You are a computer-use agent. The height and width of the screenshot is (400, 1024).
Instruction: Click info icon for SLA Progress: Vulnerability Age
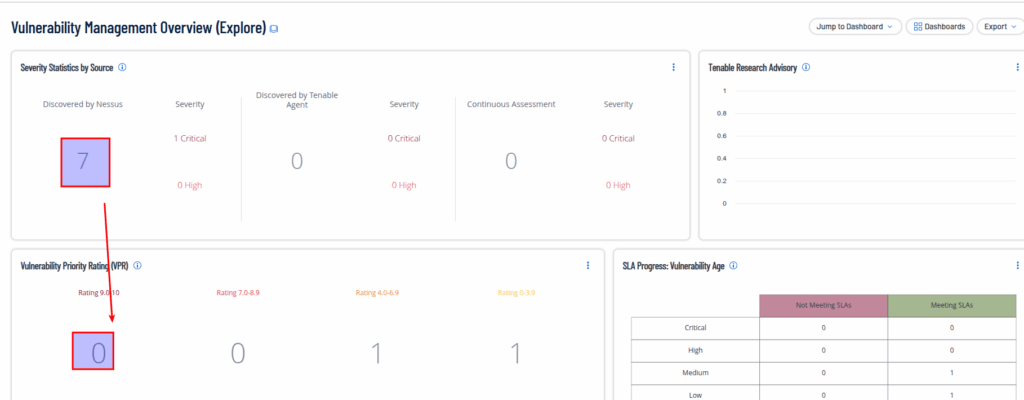(734, 265)
